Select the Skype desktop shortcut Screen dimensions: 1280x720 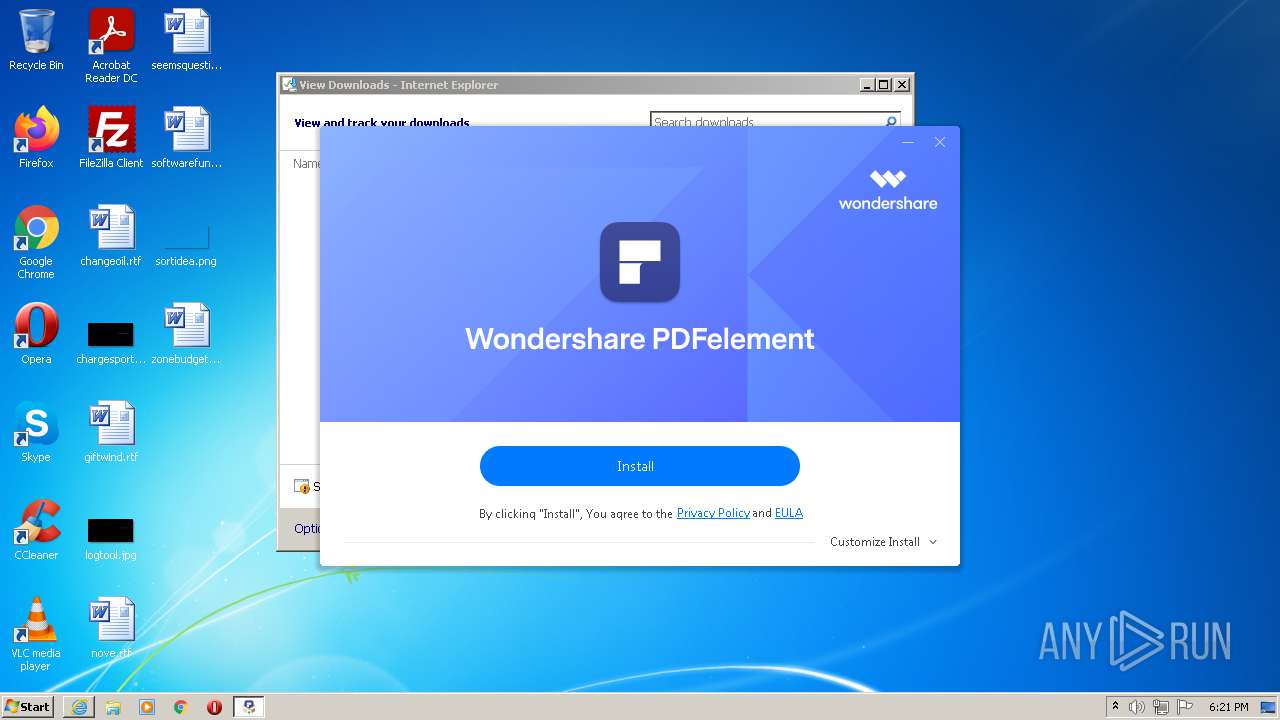click(36, 432)
